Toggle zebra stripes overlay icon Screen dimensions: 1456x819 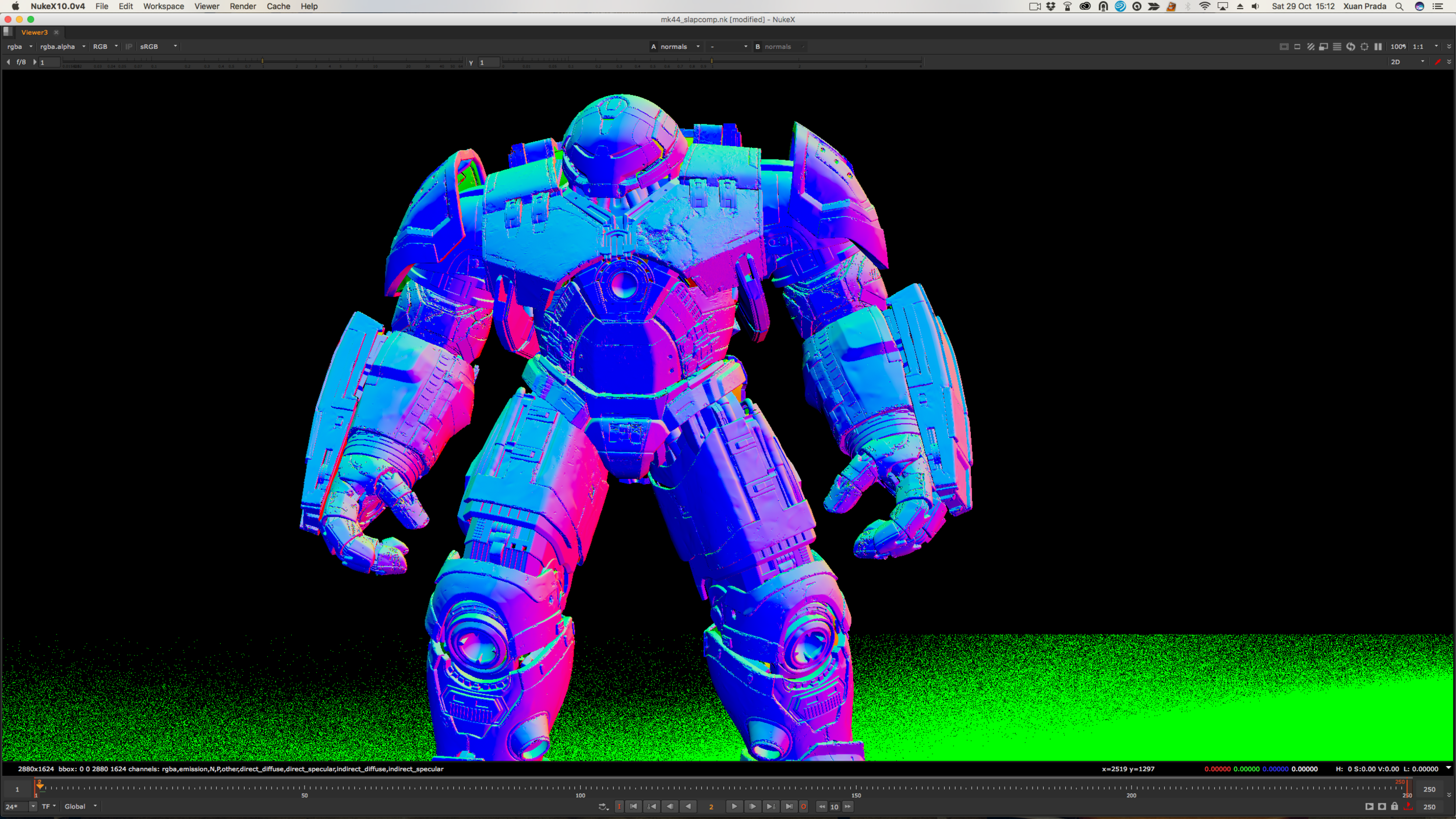(x=1310, y=47)
